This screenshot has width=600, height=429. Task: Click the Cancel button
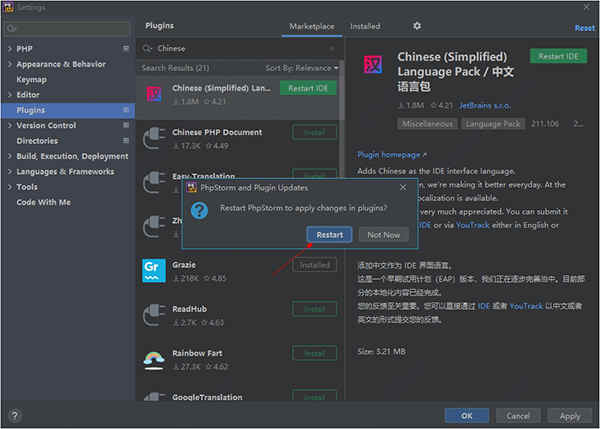pyautogui.click(x=518, y=416)
